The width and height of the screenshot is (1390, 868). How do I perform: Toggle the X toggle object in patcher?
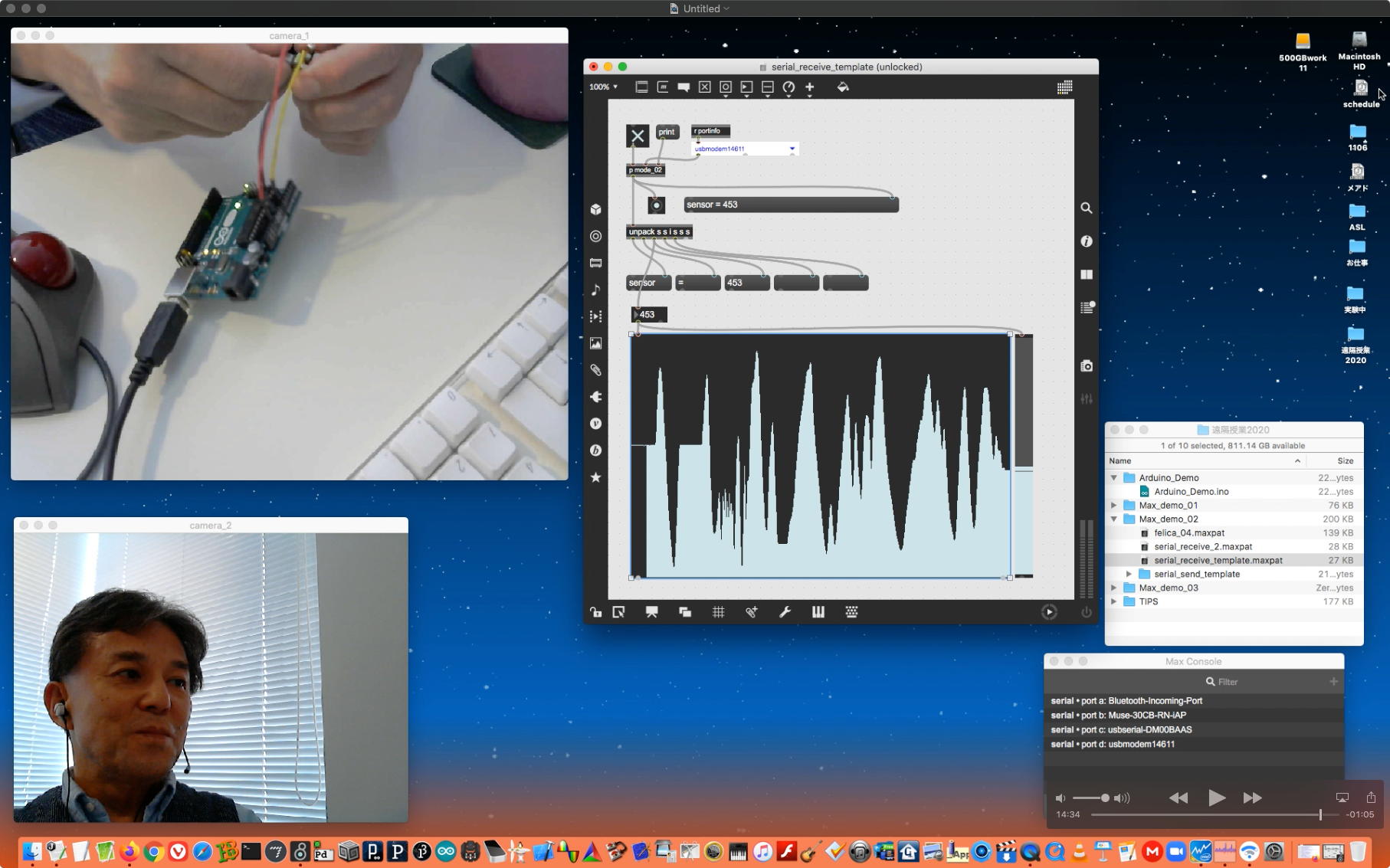click(637, 136)
